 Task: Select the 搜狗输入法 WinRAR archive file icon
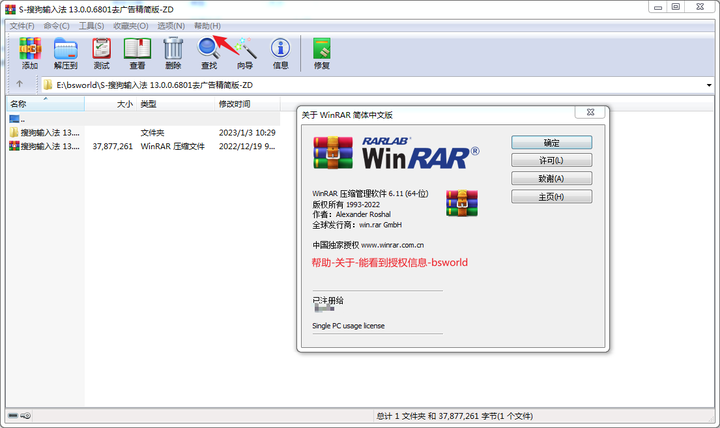(14, 146)
